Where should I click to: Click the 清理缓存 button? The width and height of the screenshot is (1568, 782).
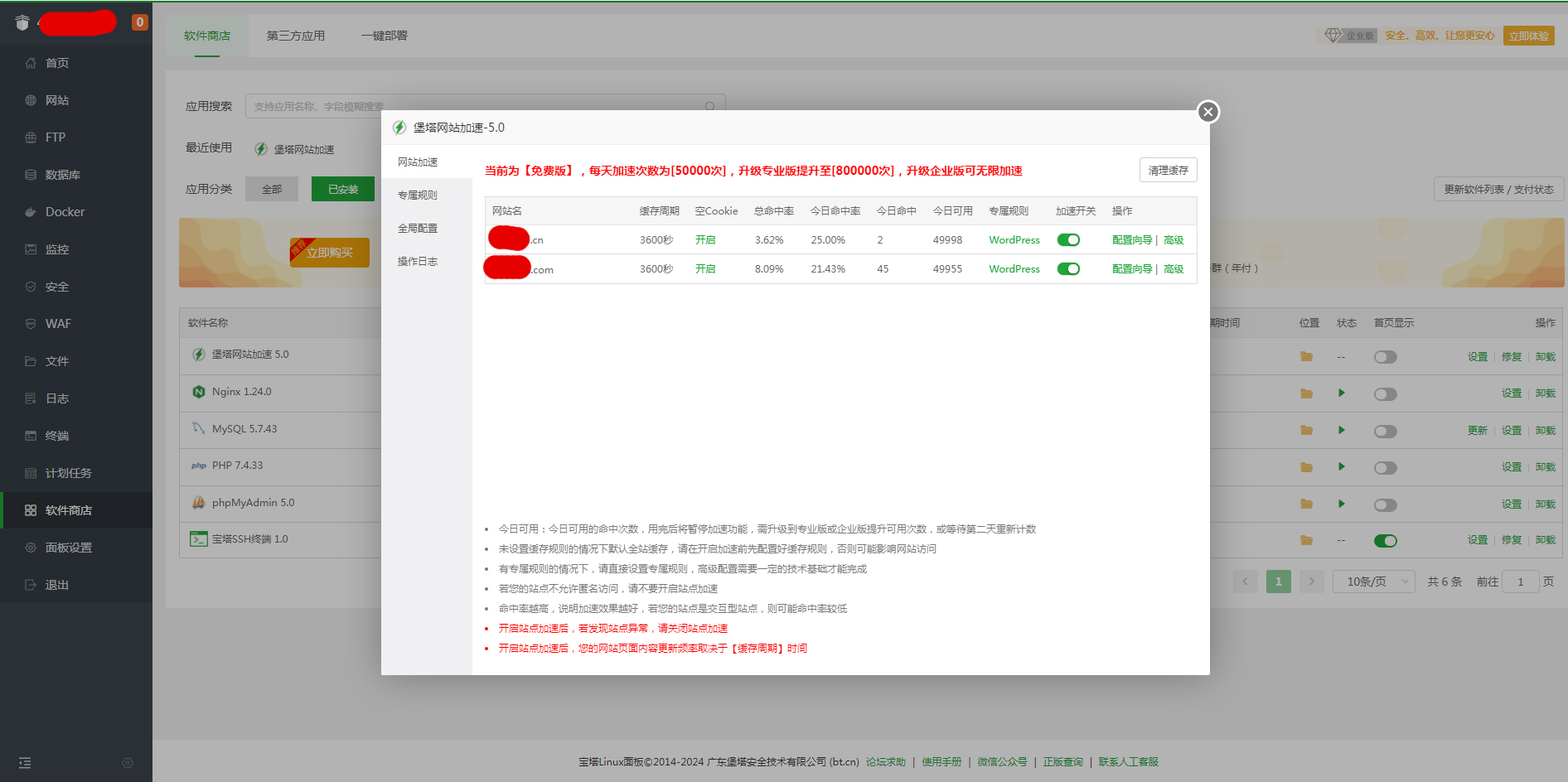(1168, 170)
